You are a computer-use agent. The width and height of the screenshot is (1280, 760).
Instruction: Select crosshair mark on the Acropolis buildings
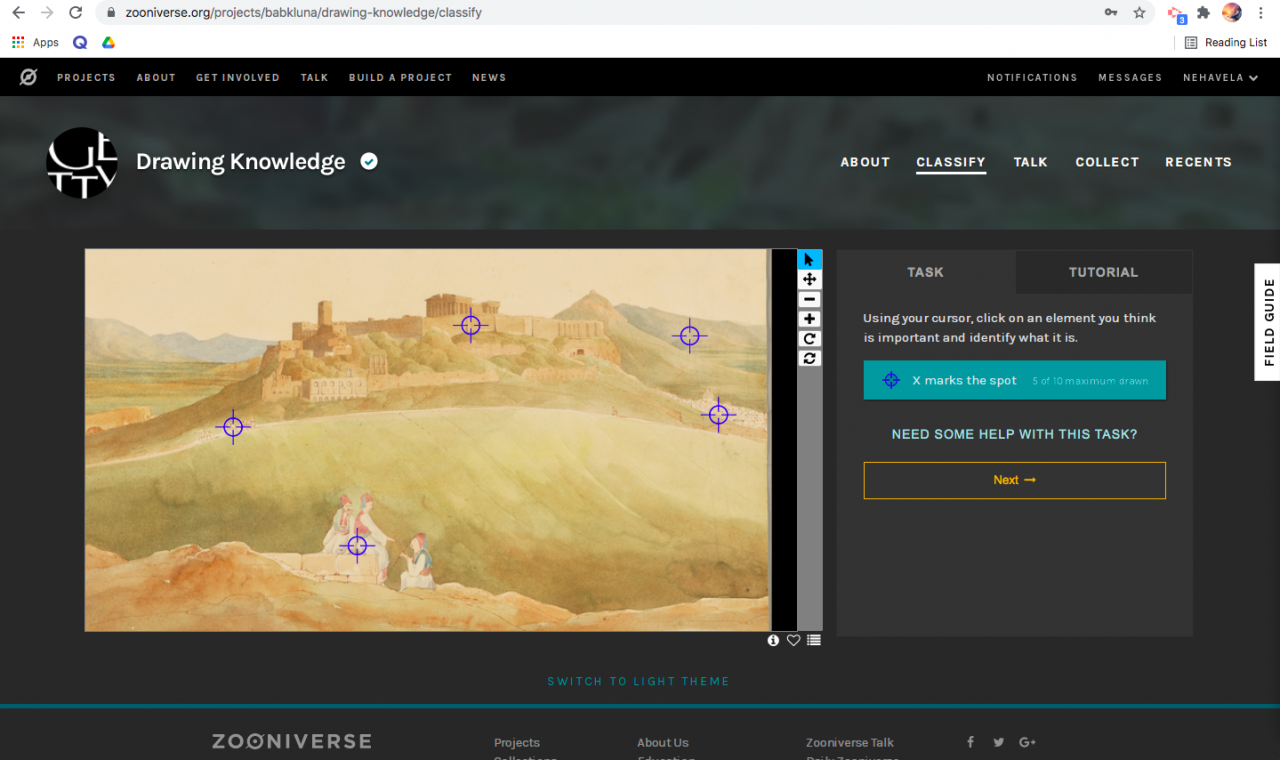tap(470, 325)
